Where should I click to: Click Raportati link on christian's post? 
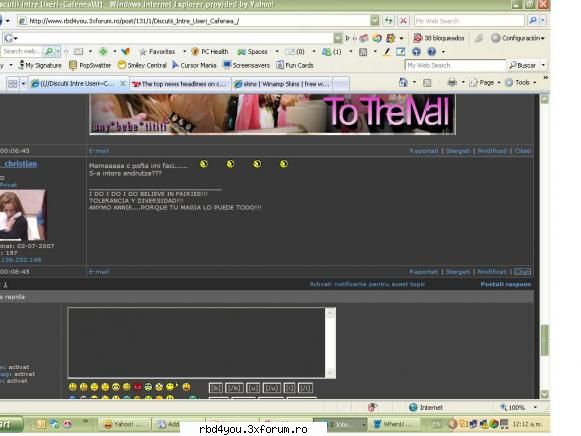point(424,272)
